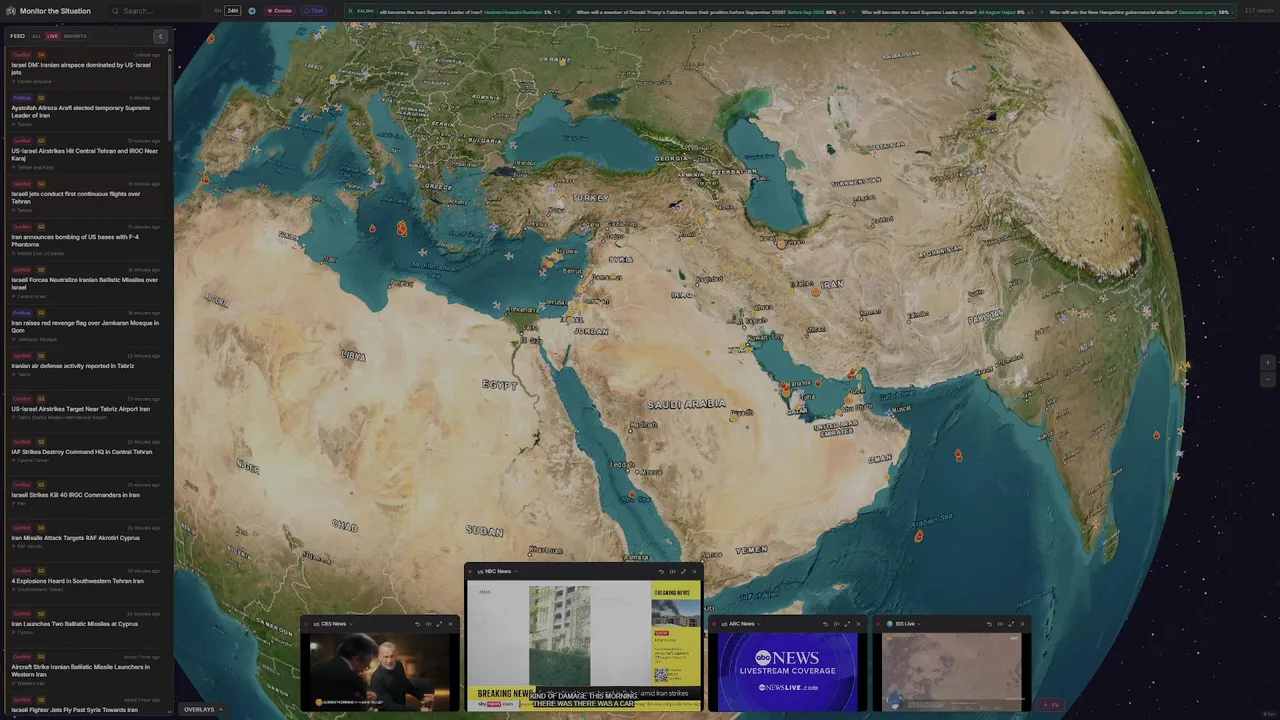Open 'Iran raises red revenge flag' feed item
The height and width of the screenshot is (720, 1280).
coord(86,326)
